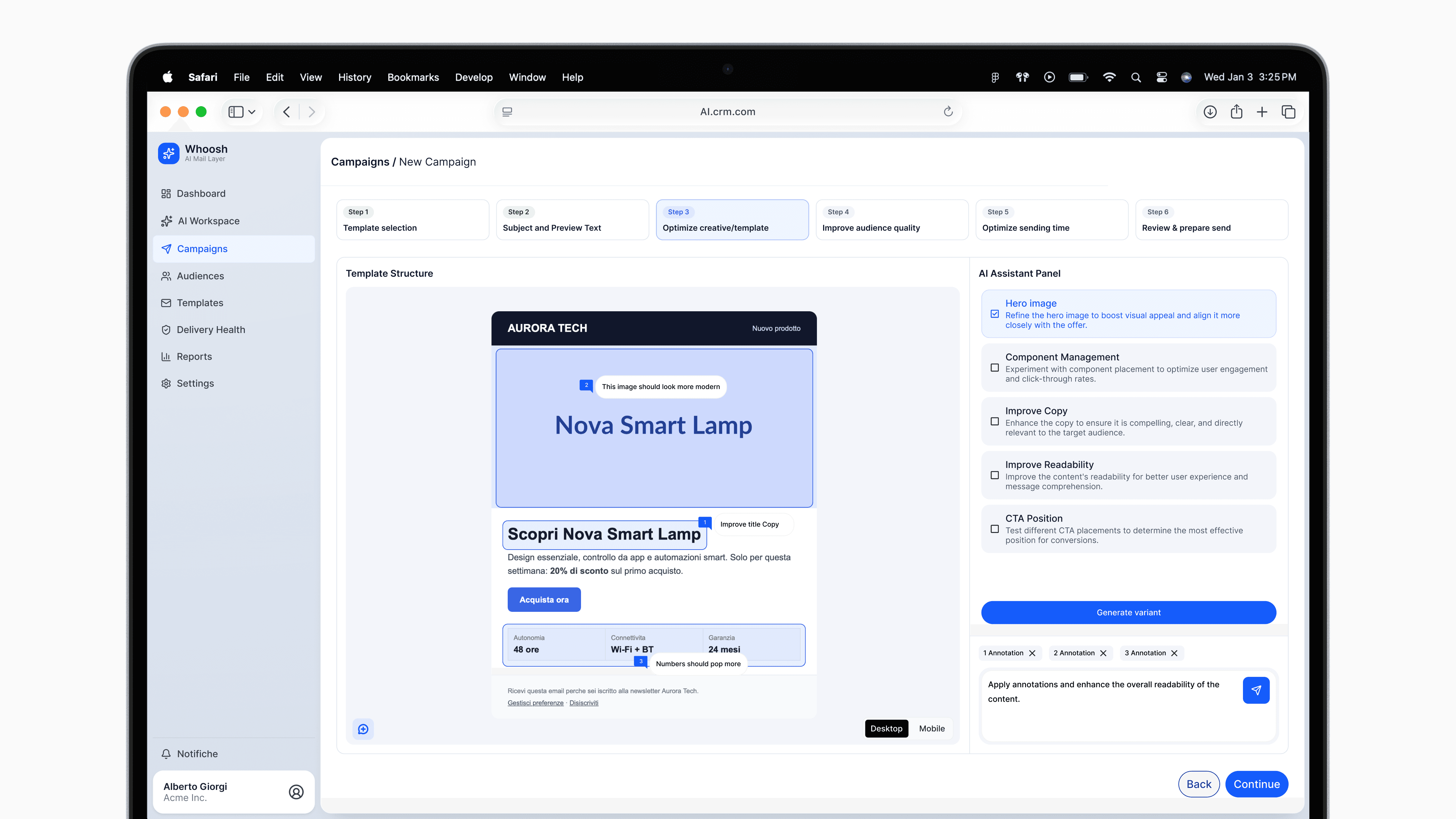Open Reports in the sidebar
1456x819 pixels.
(x=186, y=357)
